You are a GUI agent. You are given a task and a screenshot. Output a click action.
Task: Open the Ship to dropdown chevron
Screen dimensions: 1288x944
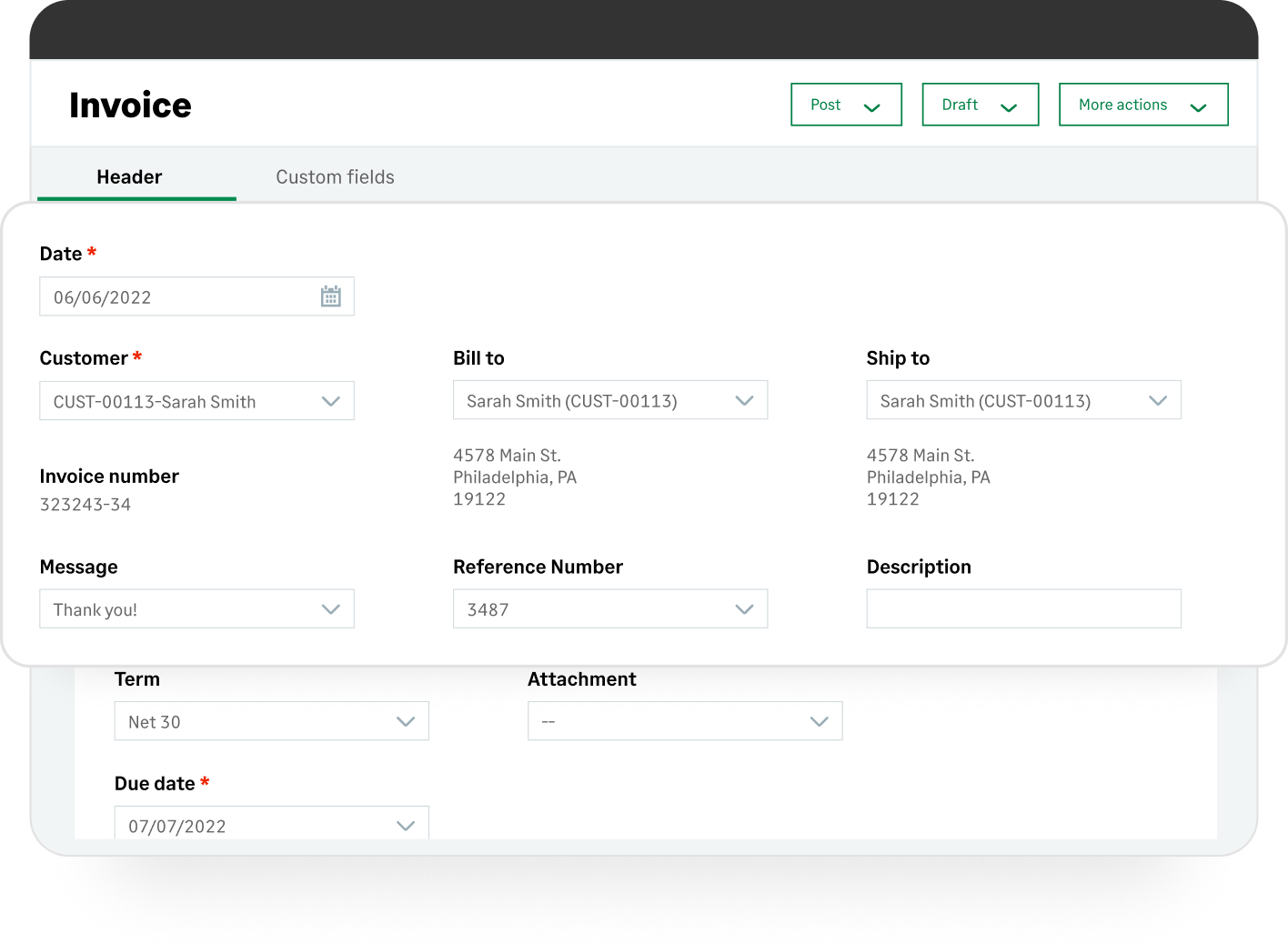pos(1157,401)
